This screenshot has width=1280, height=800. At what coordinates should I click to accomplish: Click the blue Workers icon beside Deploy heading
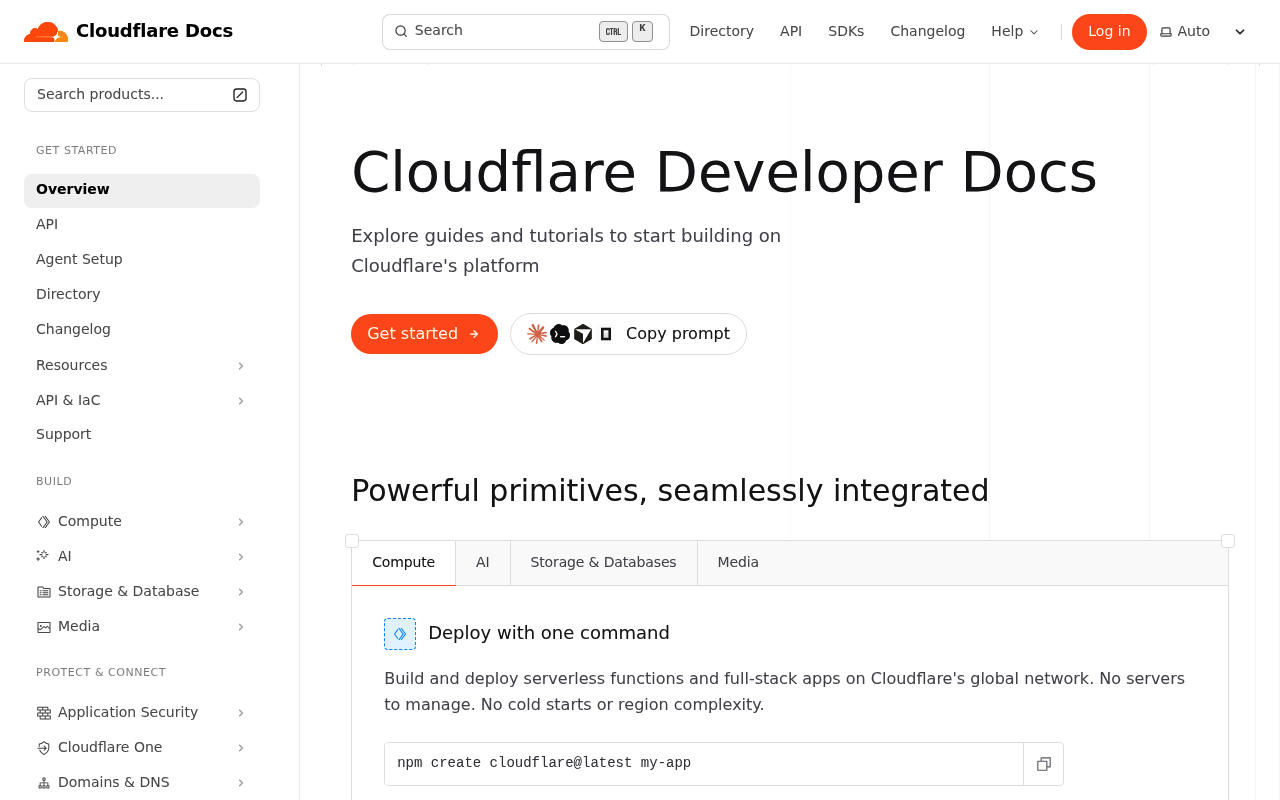point(400,634)
